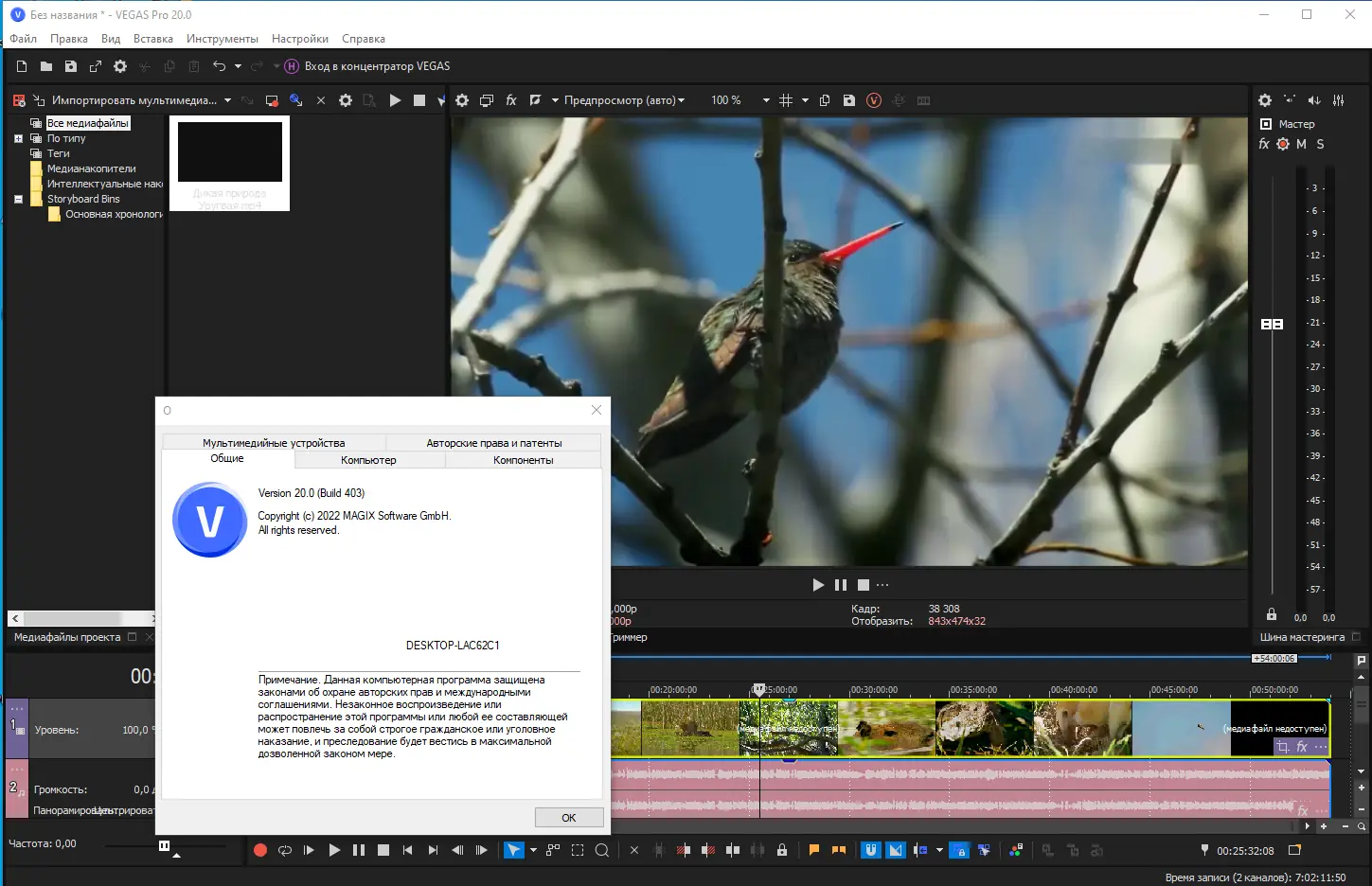This screenshot has height=886, width=1372.
Task: Switch to the Компьютер tab in the dialog
Action: point(369,460)
